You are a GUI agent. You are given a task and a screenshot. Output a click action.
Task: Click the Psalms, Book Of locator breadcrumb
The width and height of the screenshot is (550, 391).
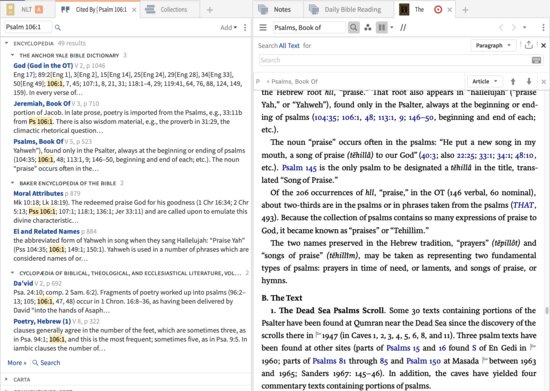(x=295, y=81)
